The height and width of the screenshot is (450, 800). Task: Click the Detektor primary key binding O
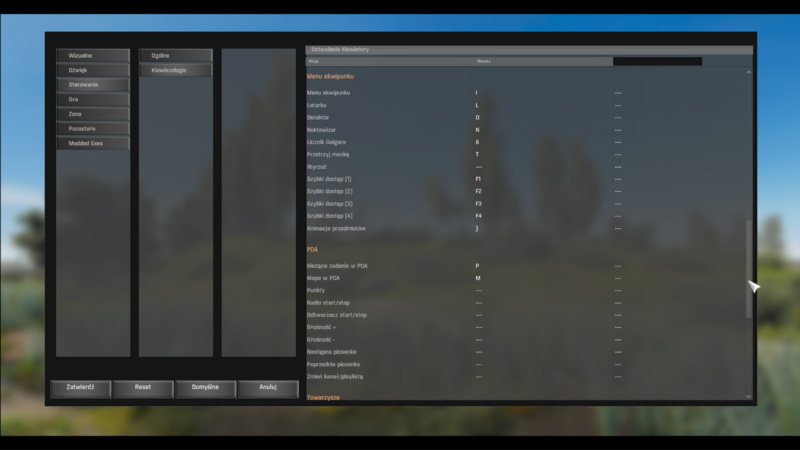(x=477, y=118)
